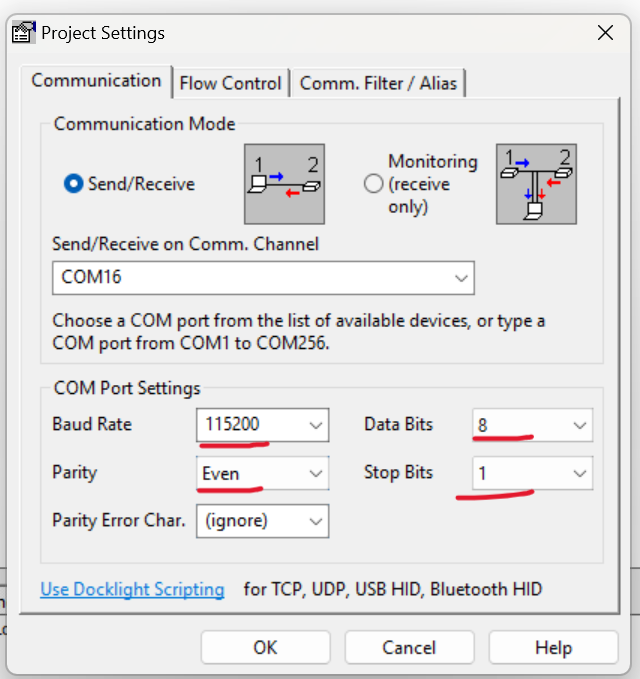Click the Monitoring mode diagram icon

pyautogui.click(x=536, y=184)
